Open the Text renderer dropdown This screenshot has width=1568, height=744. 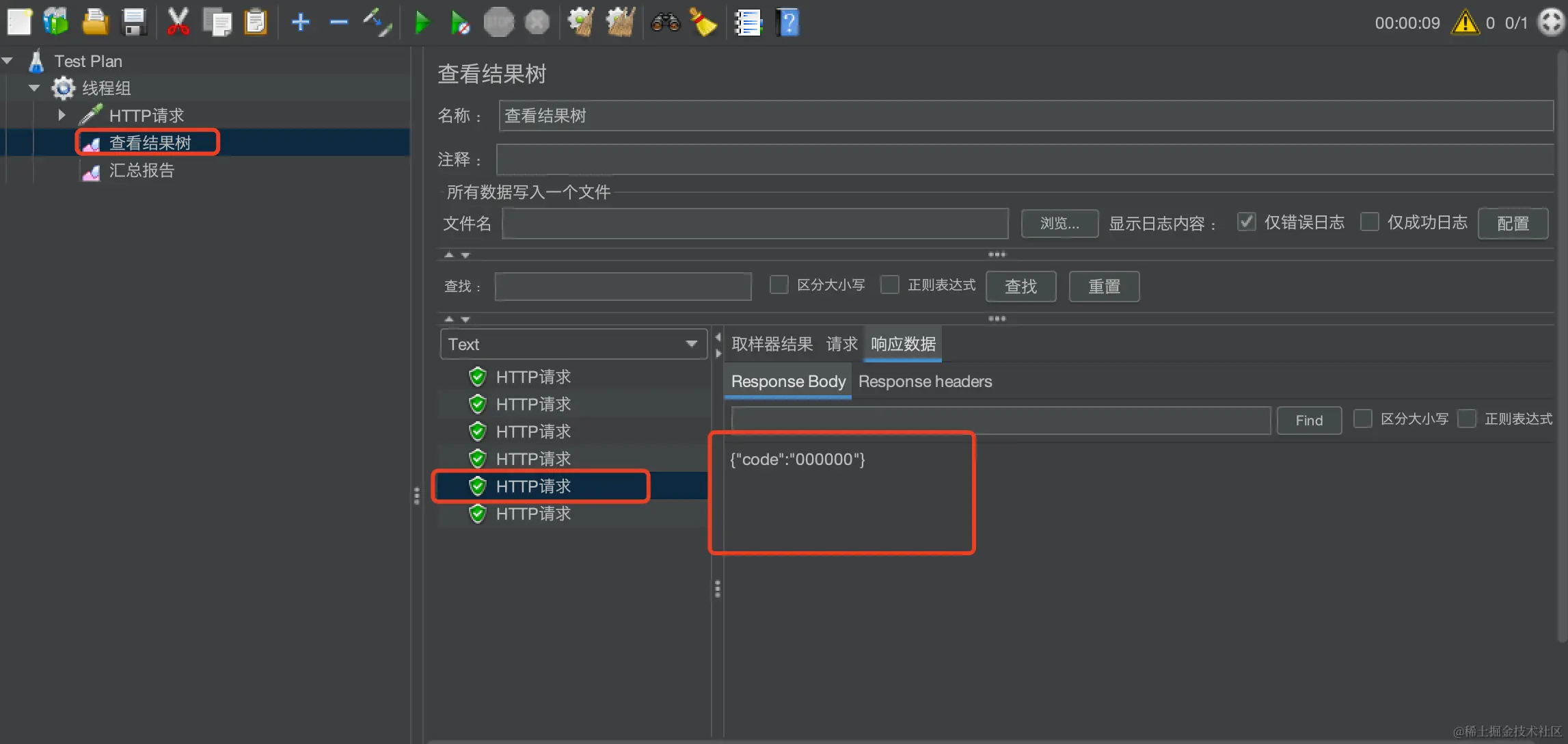pyautogui.click(x=573, y=344)
